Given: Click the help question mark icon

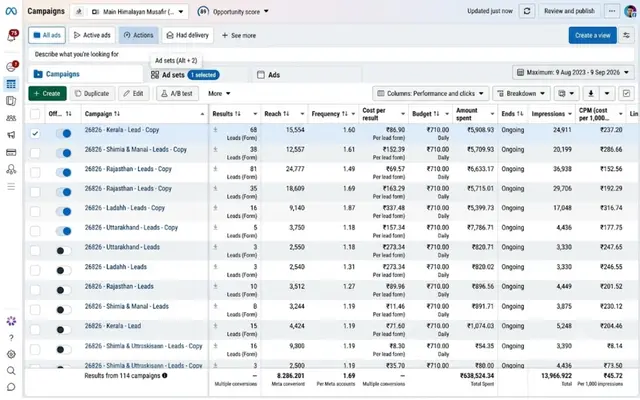Looking at the screenshot, I should tap(11, 338).
